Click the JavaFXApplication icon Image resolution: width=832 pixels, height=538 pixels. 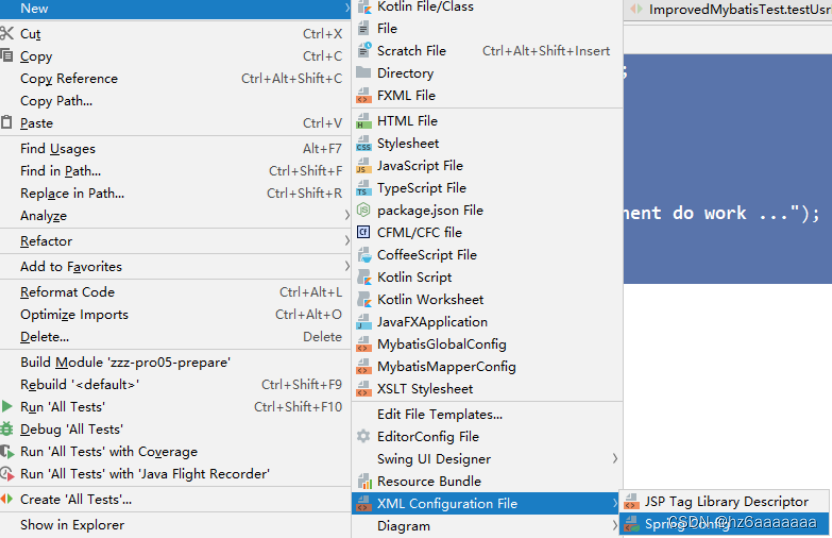coord(364,322)
